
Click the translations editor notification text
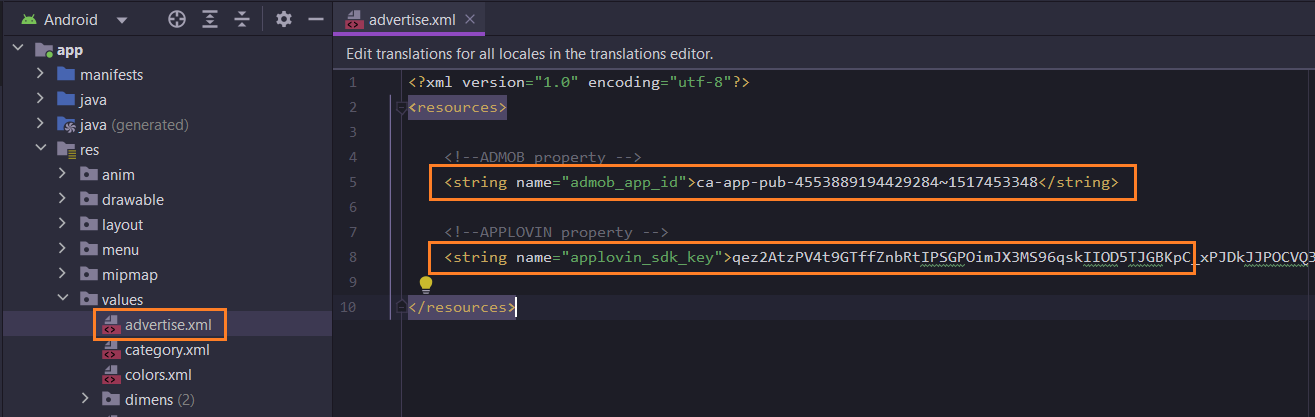click(529, 54)
